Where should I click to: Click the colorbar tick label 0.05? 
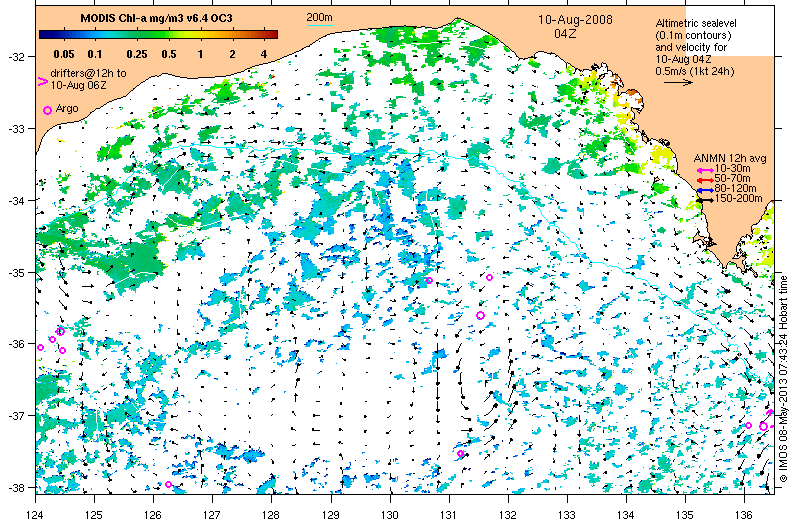[64, 54]
